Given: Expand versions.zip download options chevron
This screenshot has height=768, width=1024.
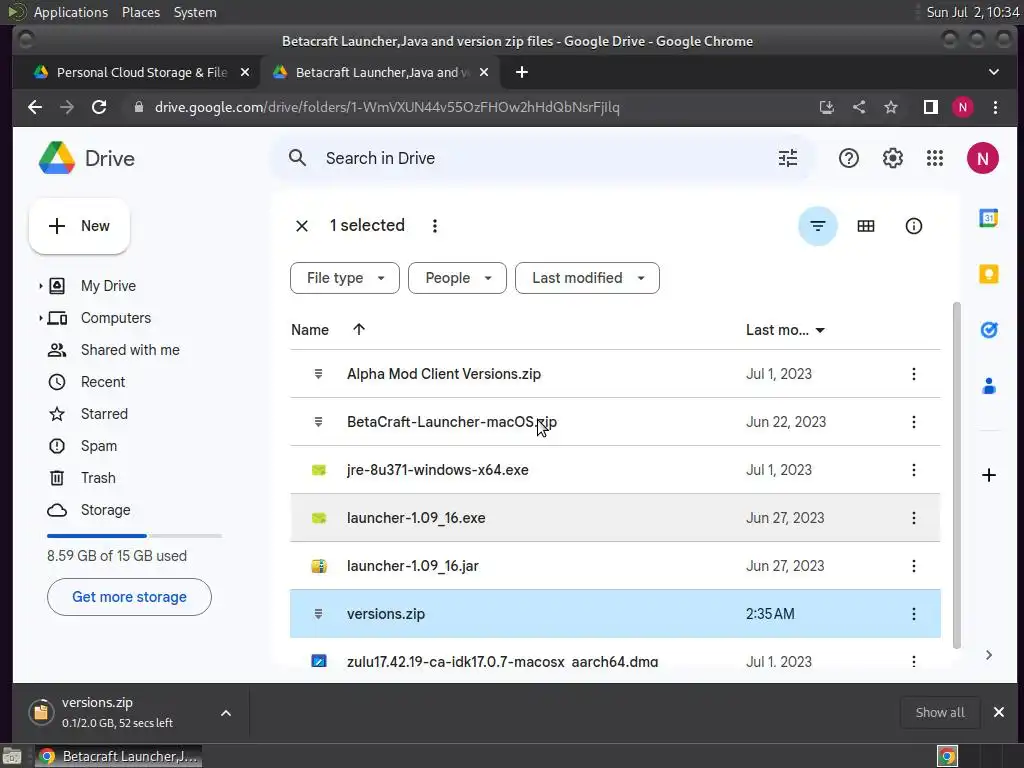Looking at the screenshot, I should tap(225, 713).
